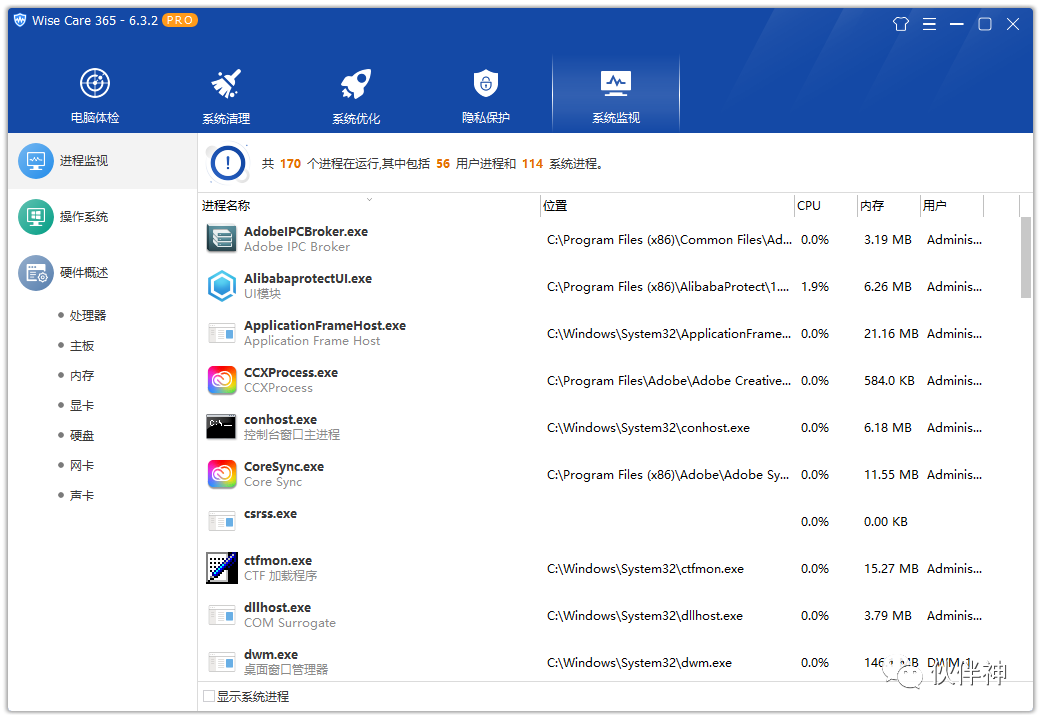Click the 1.9% CPU value
This screenshot has width=1041, height=719.
(815, 287)
